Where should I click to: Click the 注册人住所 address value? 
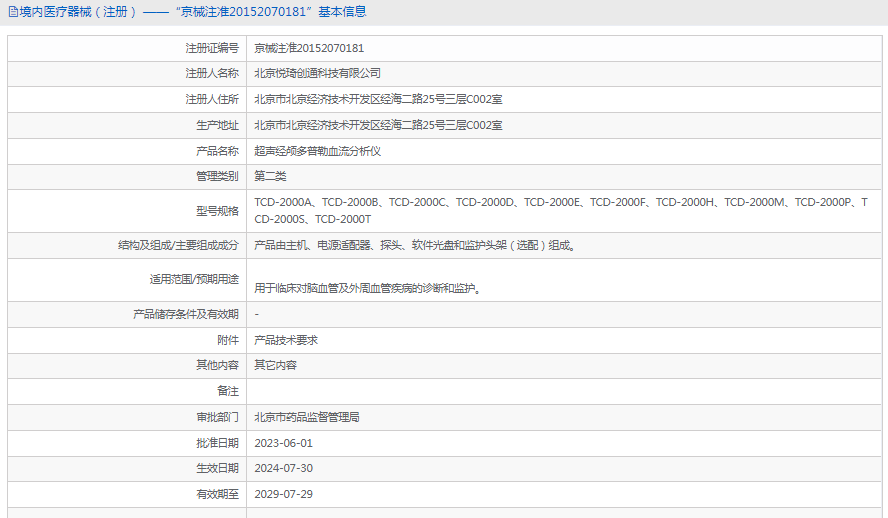pyautogui.click(x=378, y=99)
